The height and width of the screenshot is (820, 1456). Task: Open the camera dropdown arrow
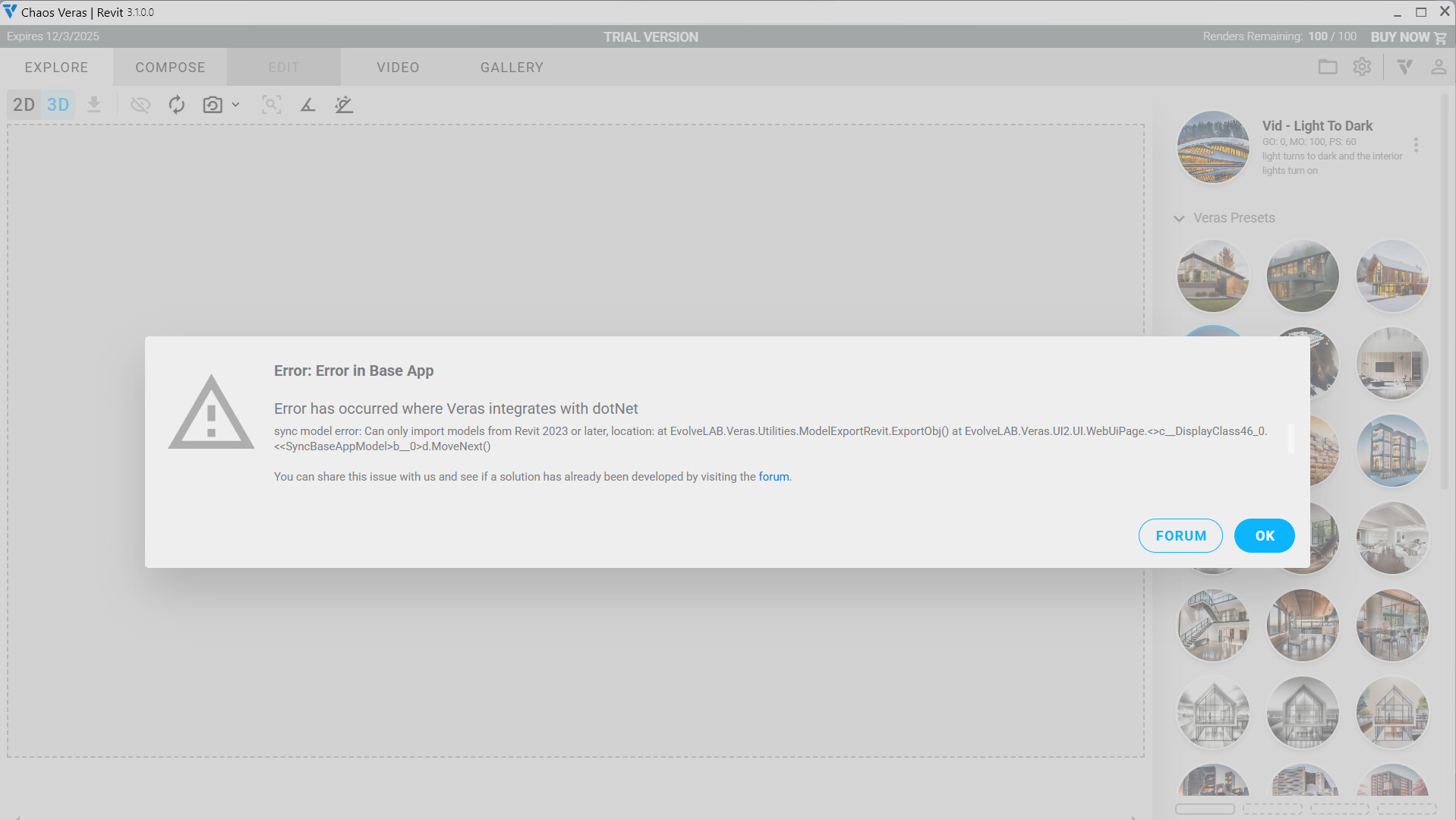235,105
